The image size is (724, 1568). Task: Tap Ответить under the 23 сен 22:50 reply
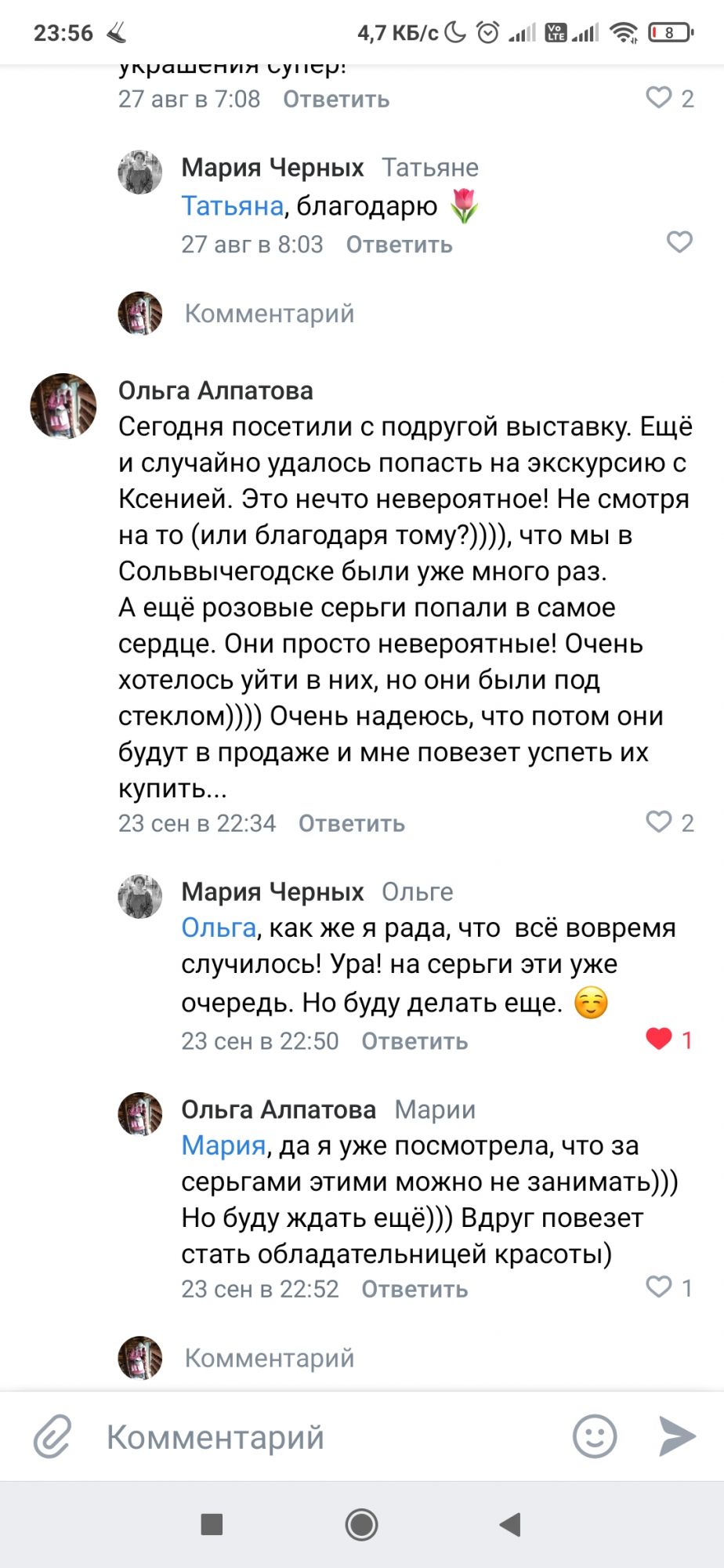click(x=414, y=1041)
